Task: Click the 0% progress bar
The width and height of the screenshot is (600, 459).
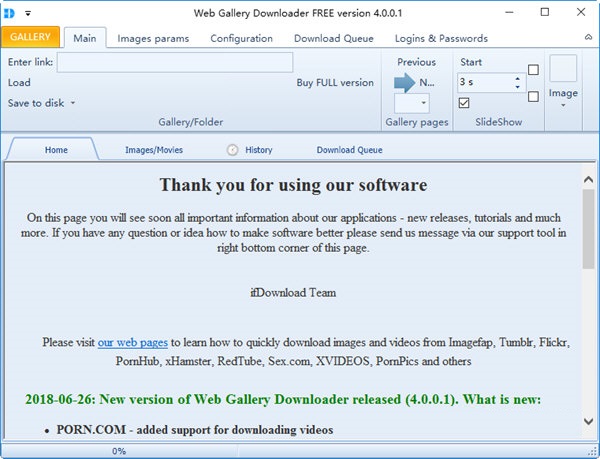Action: point(119,451)
